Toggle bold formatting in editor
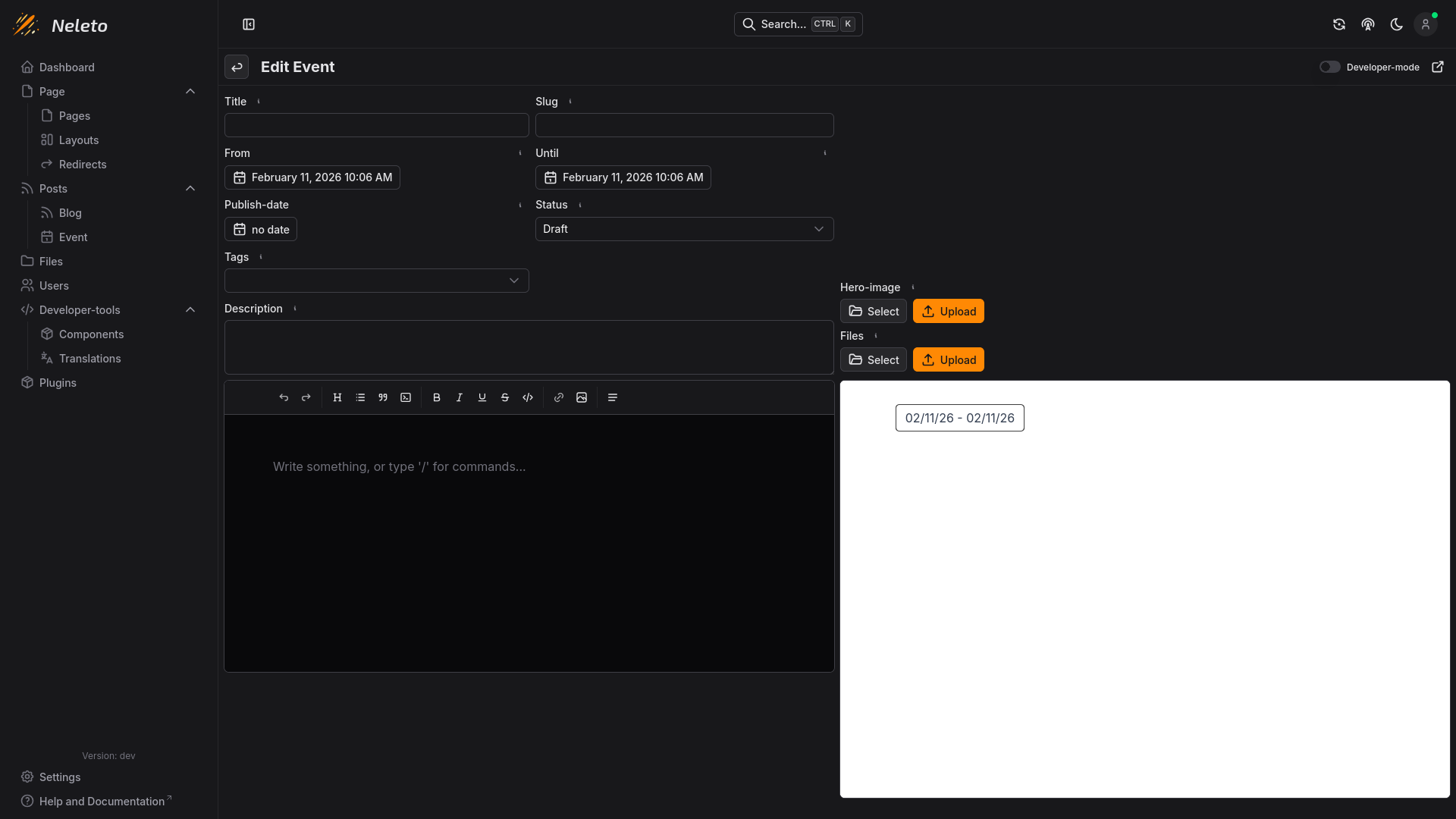Screen dimensions: 1456x819 point(437,397)
